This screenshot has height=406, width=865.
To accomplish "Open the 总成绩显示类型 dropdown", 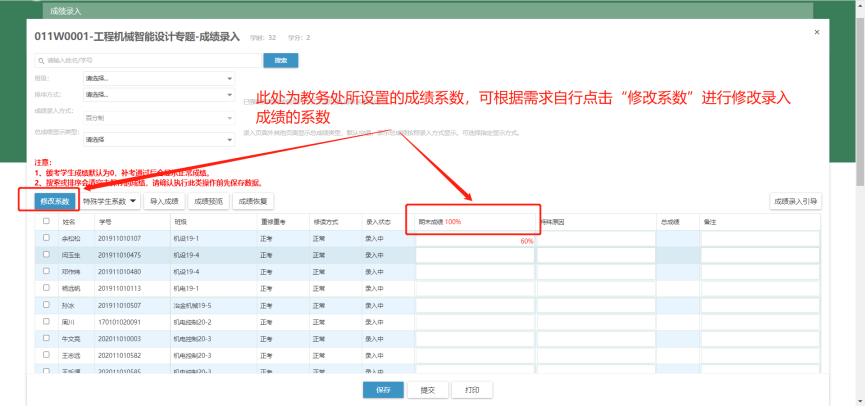I will 158,140.
